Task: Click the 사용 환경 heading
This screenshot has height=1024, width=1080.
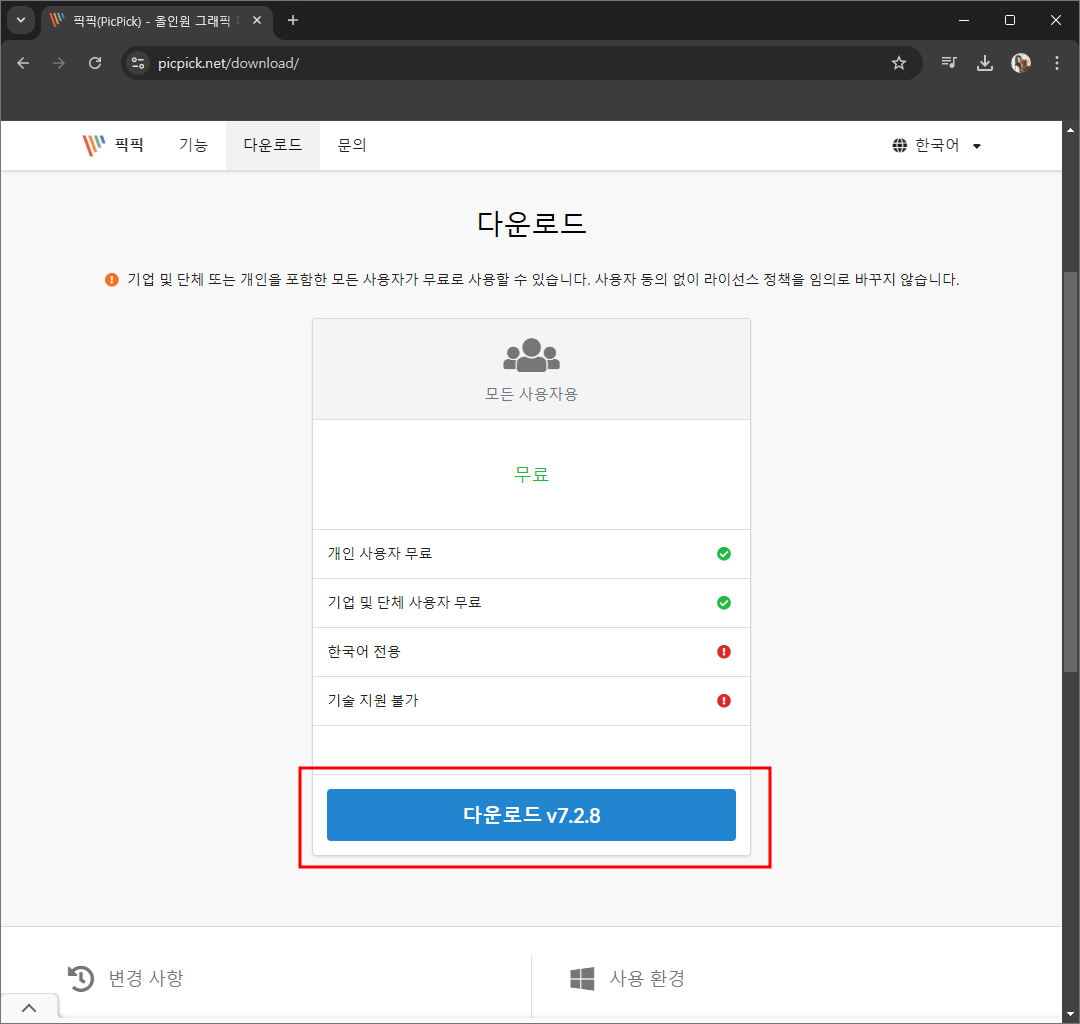Action: coord(647,979)
